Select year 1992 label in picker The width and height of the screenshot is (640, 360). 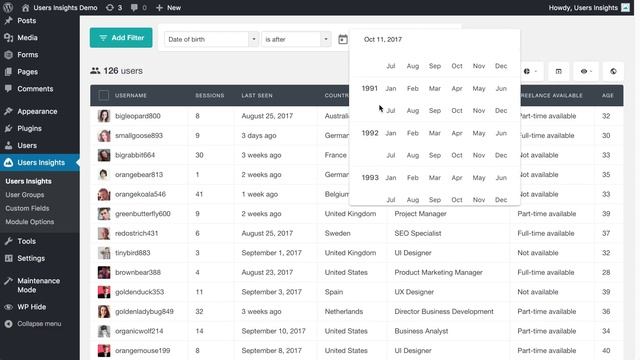click(370, 133)
